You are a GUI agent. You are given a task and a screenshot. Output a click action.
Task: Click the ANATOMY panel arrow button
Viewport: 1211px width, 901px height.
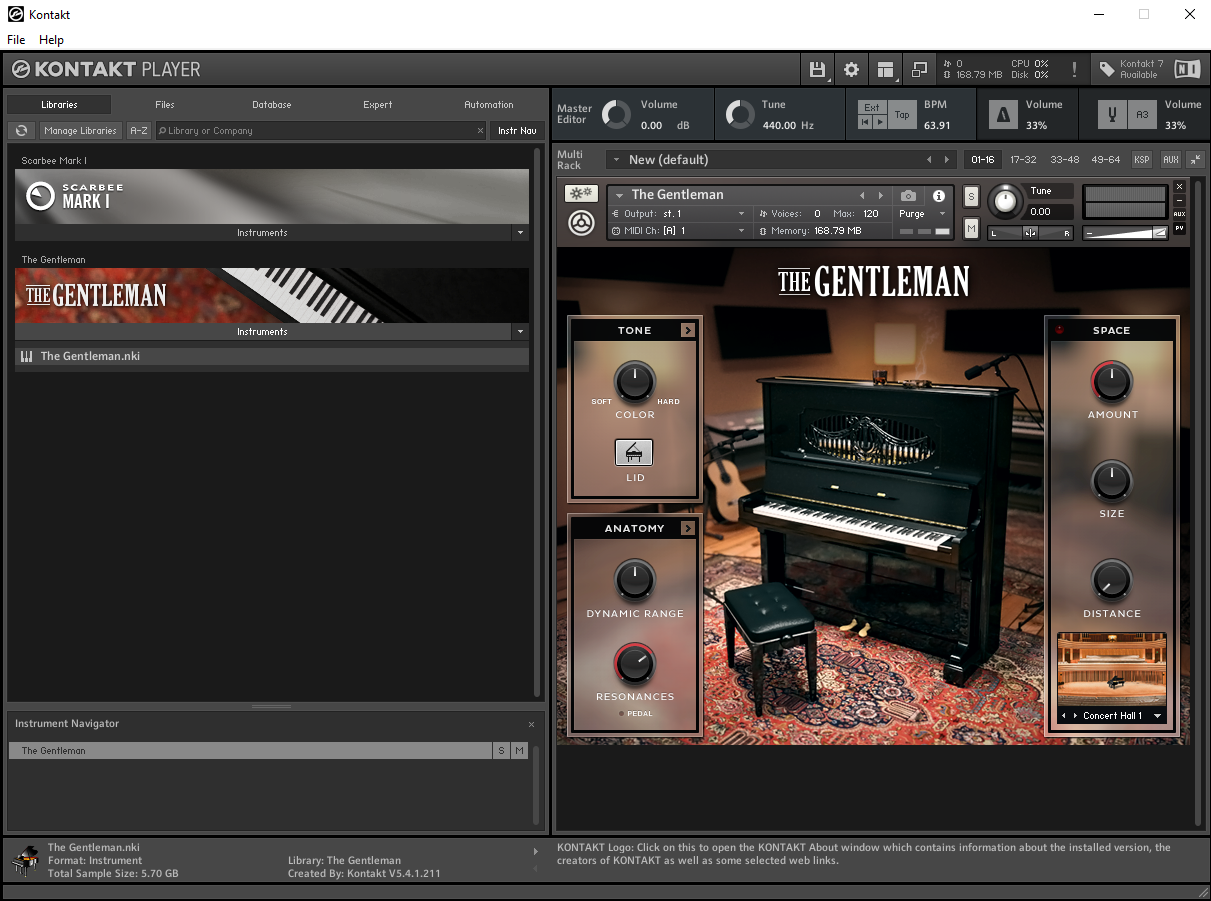point(687,528)
